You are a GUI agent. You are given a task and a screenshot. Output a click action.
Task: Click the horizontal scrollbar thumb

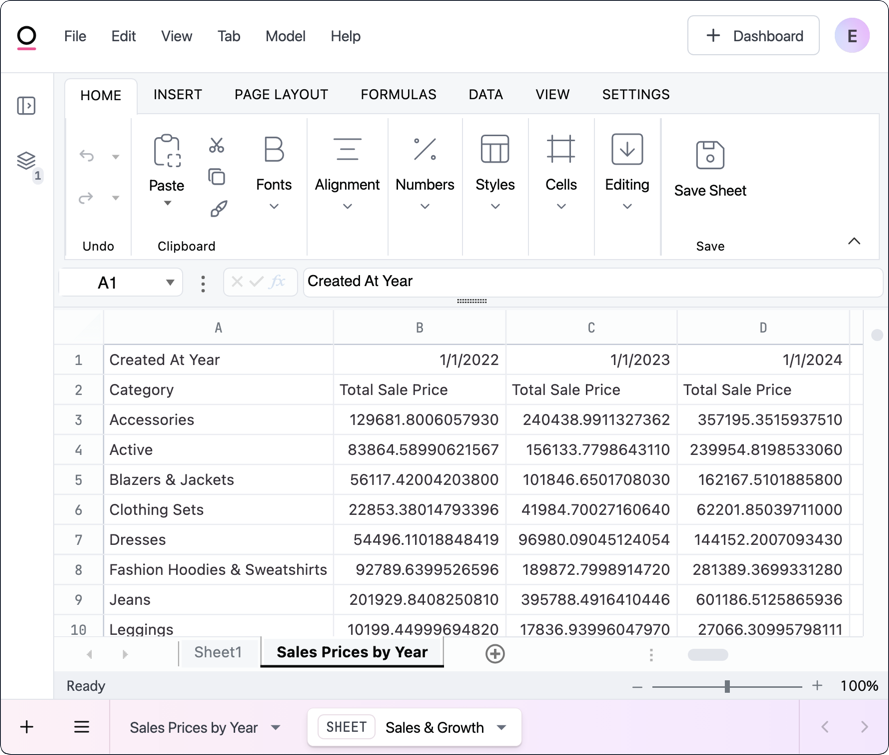coord(708,655)
